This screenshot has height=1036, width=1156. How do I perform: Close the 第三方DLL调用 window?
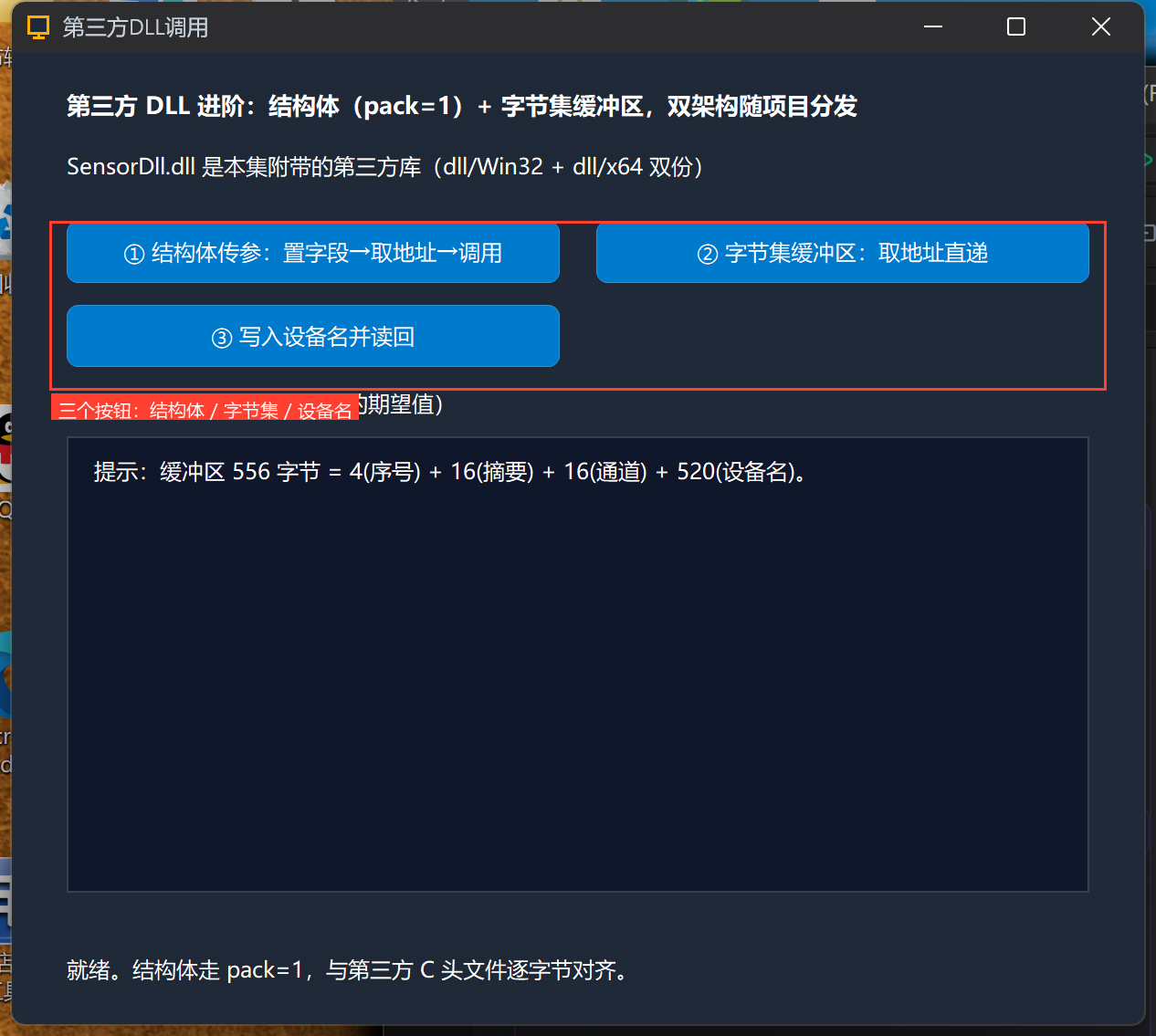[1101, 26]
